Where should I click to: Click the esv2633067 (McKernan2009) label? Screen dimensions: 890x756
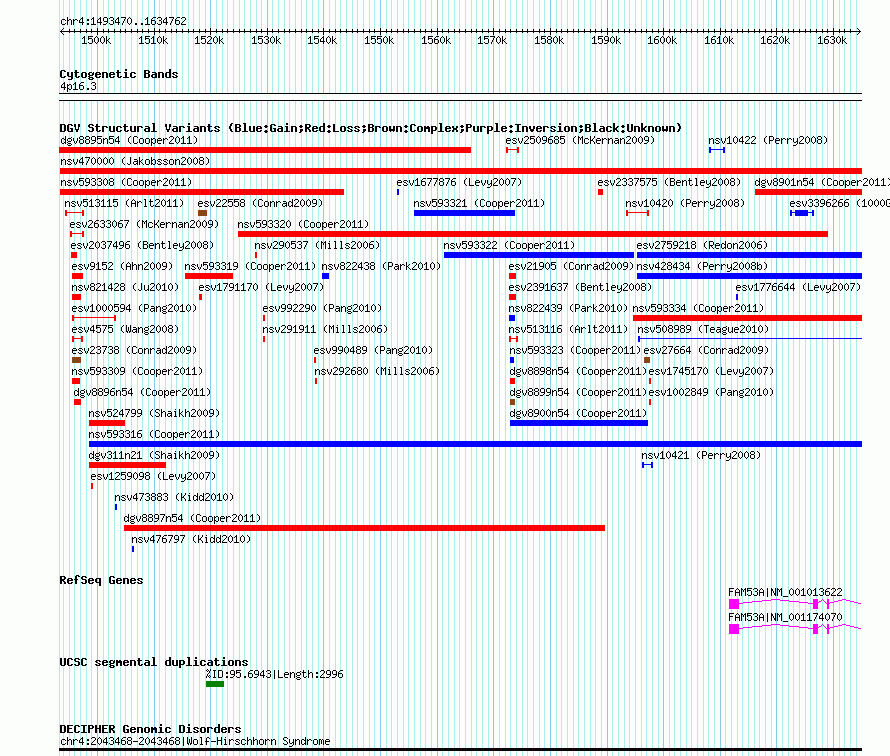click(x=144, y=224)
